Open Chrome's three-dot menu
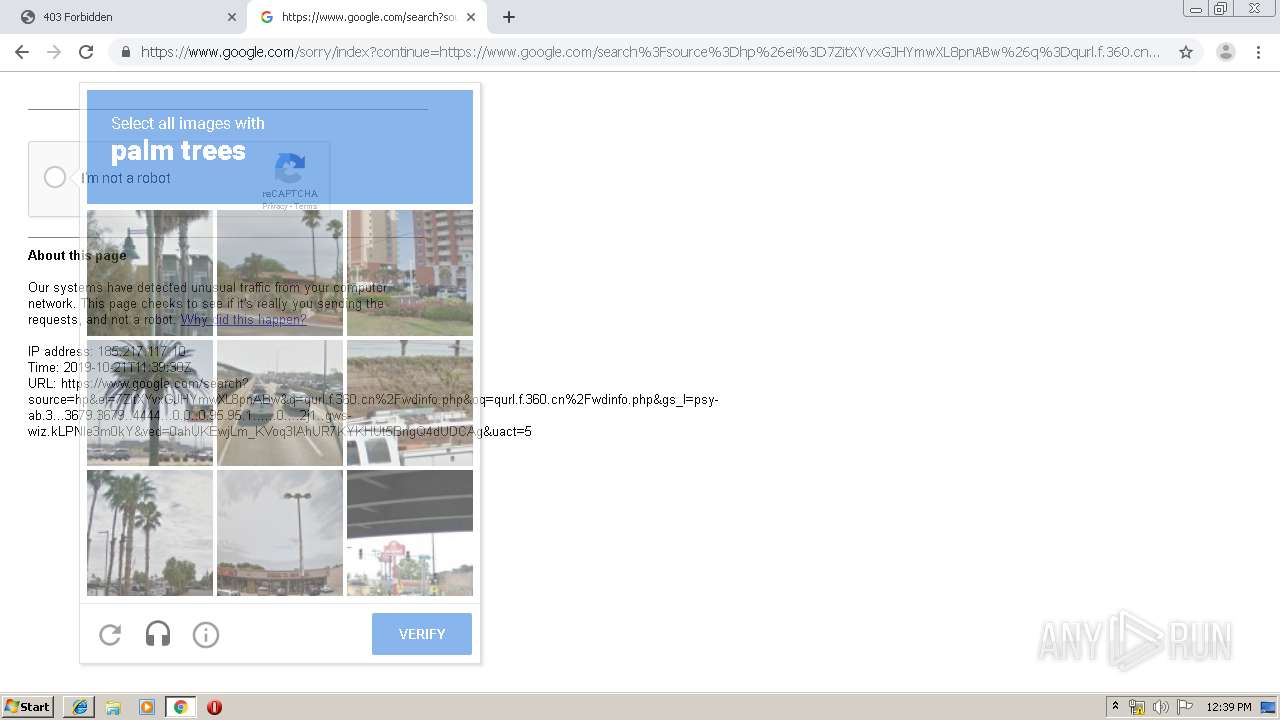The width and height of the screenshot is (1280, 720). coord(1258,52)
